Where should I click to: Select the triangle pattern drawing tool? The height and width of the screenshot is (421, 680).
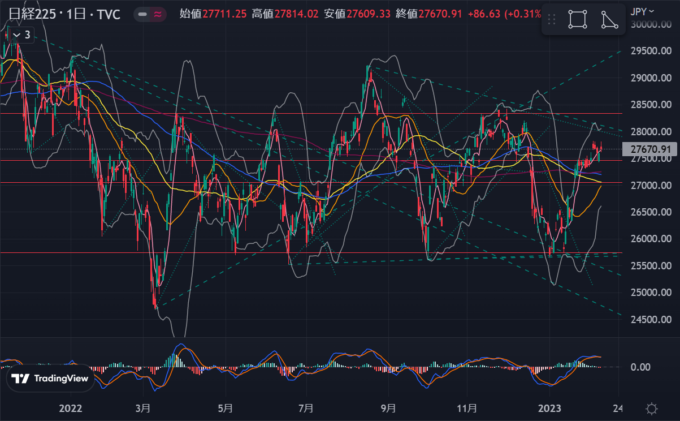609,20
